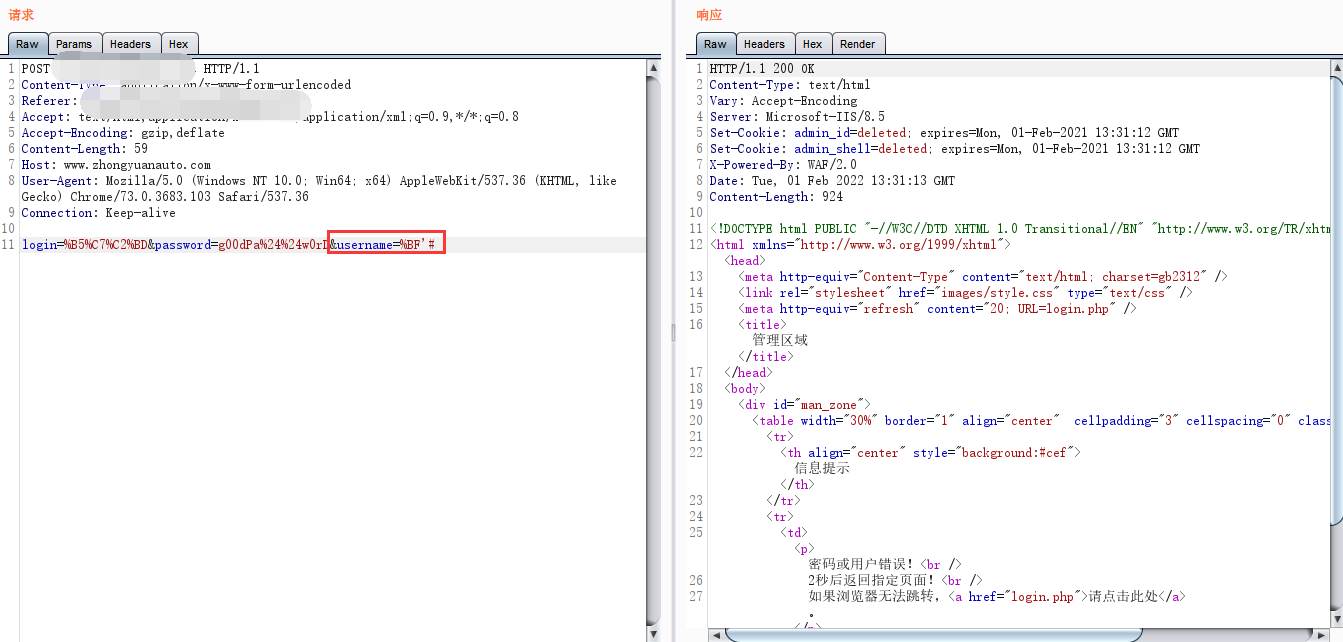
Task: Click the request pane scroll-up arrow
Action: pyautogui.click(x=654, y=68)
